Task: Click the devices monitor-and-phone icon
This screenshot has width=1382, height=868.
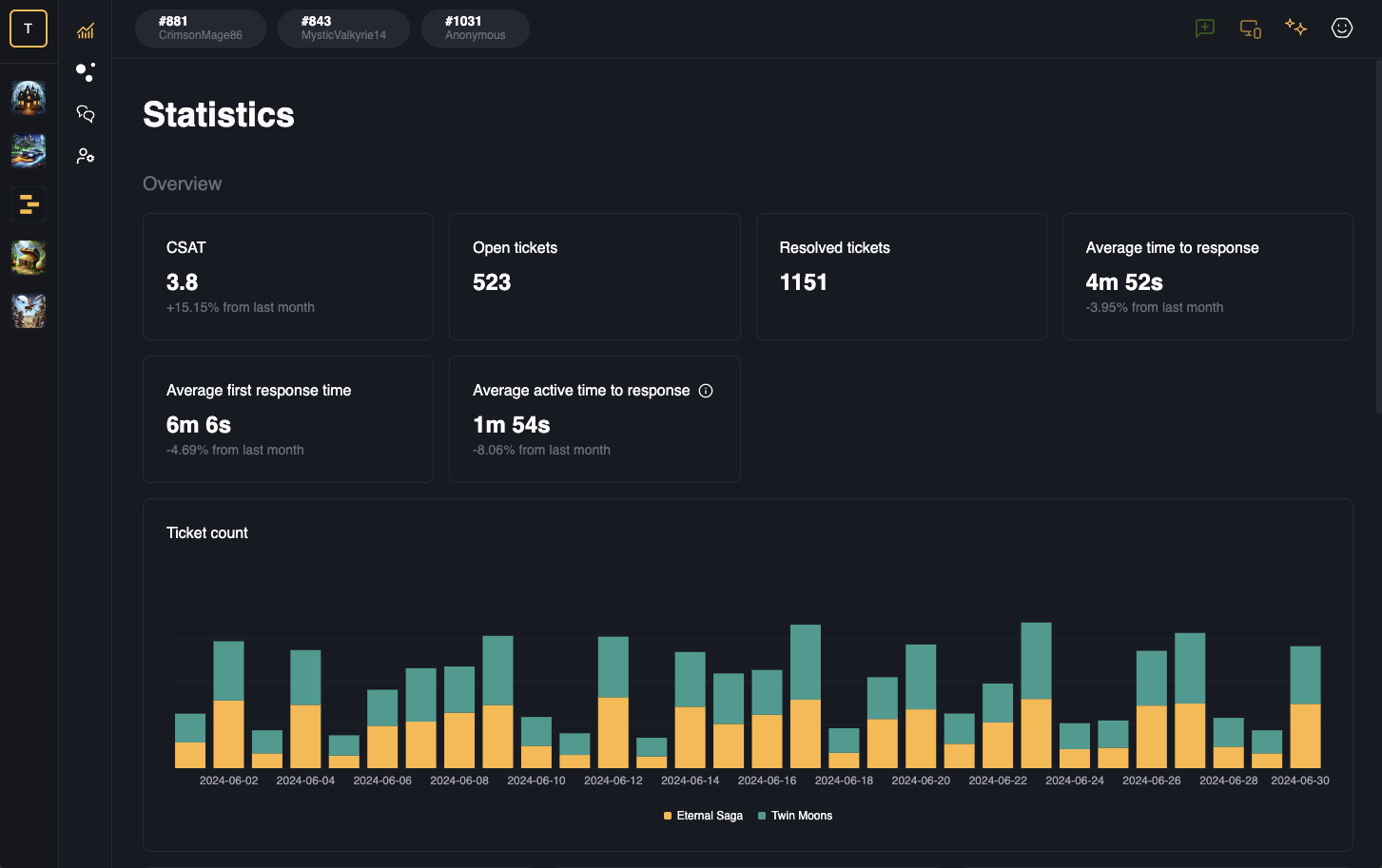Action: click(x=1251, y=29)
